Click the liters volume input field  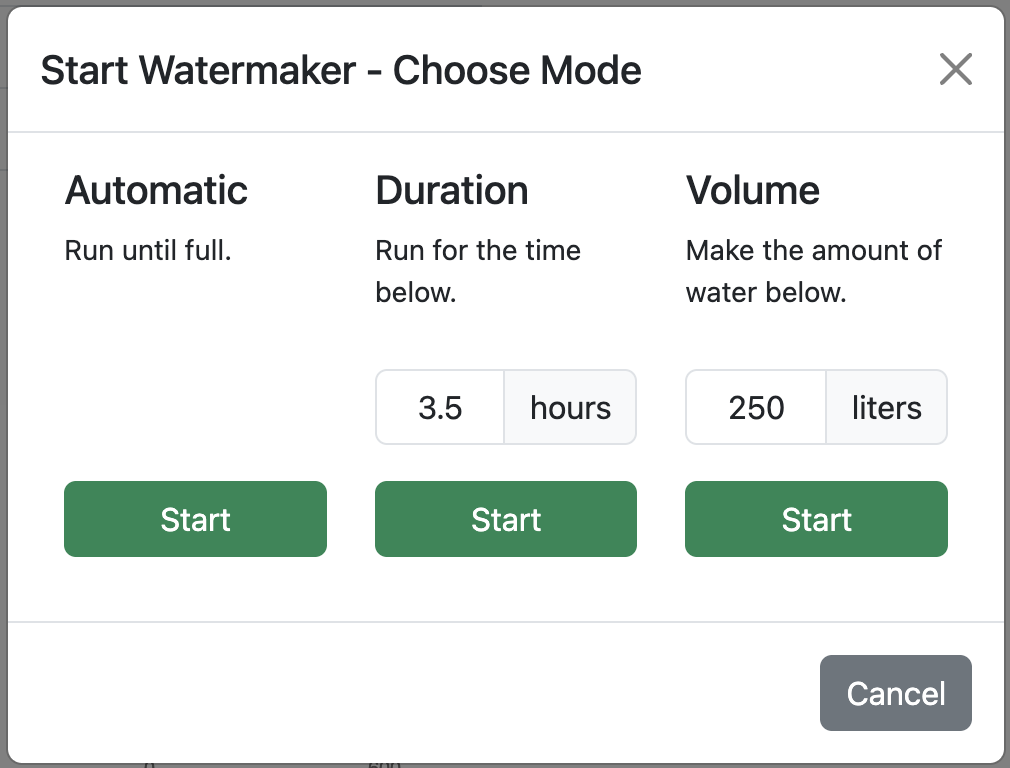754,407
